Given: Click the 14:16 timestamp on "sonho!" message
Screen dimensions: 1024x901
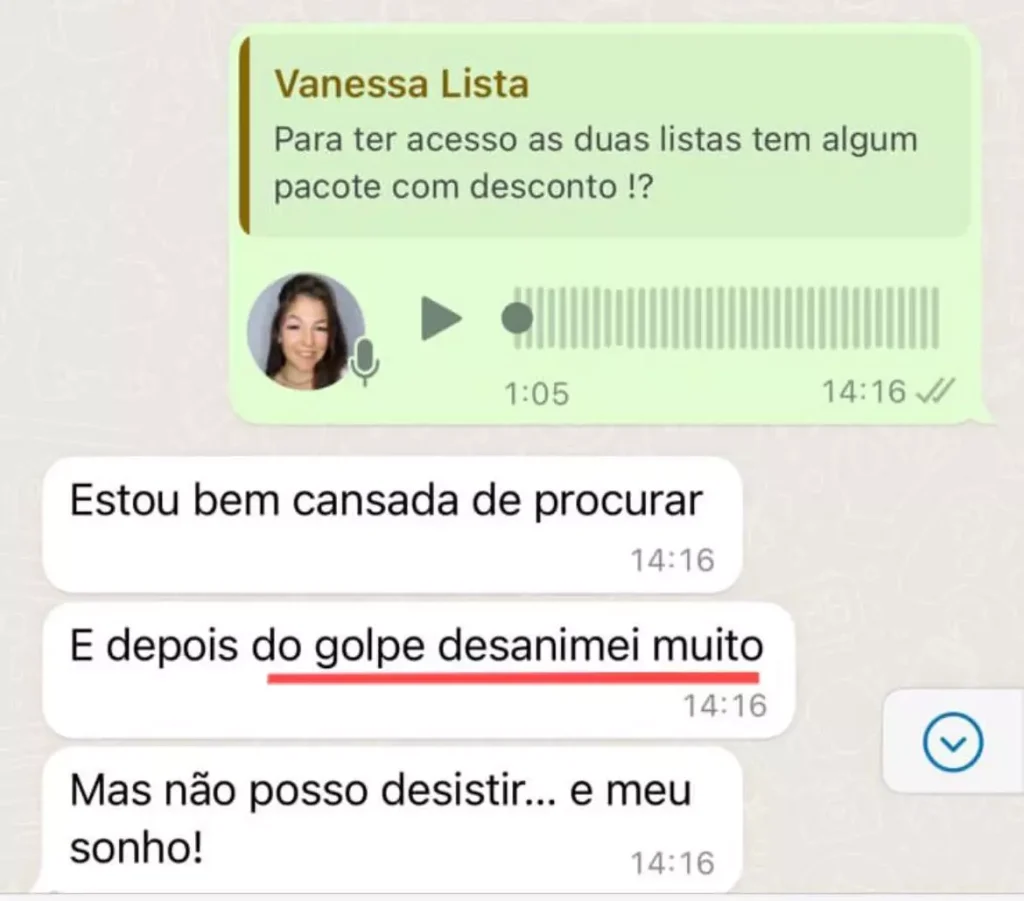Looking at the screenshot, I should [672, 863].
